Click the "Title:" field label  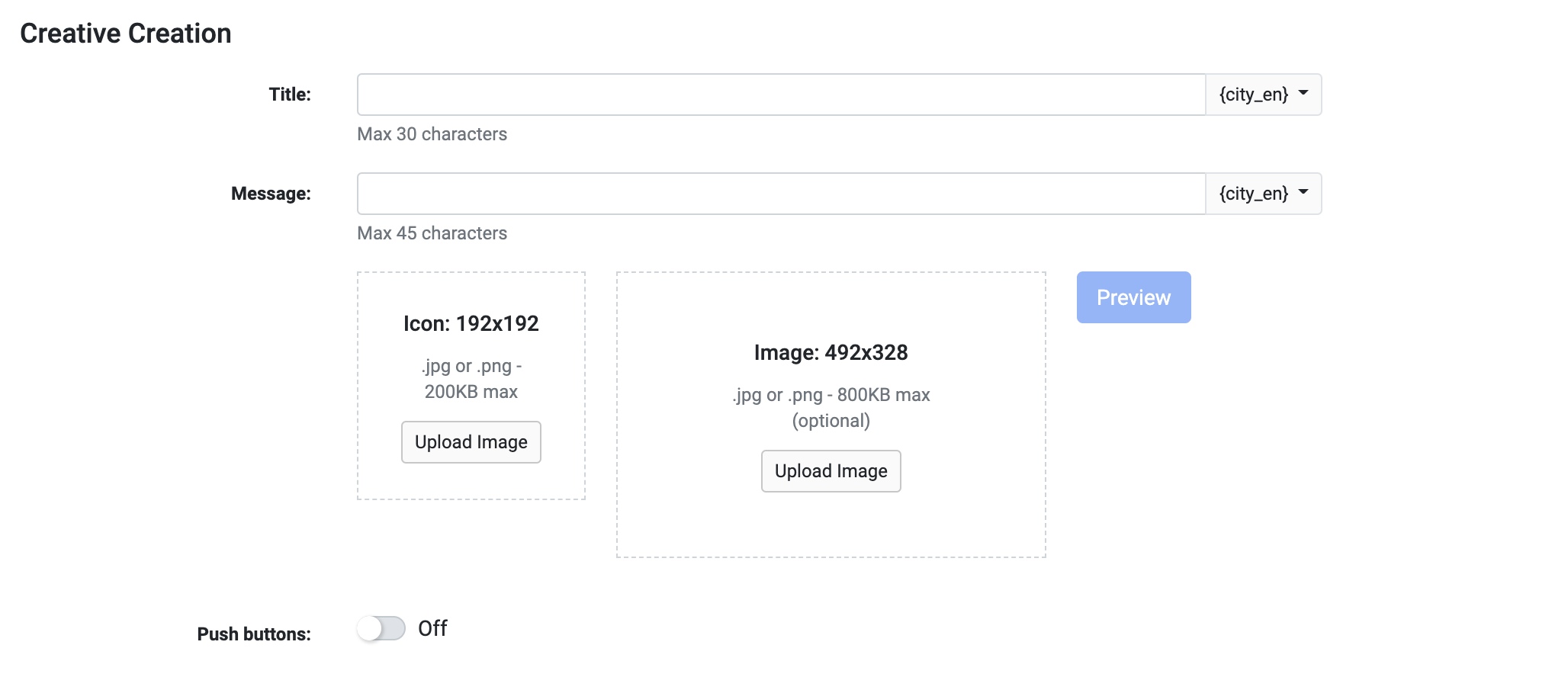(290, 95)
